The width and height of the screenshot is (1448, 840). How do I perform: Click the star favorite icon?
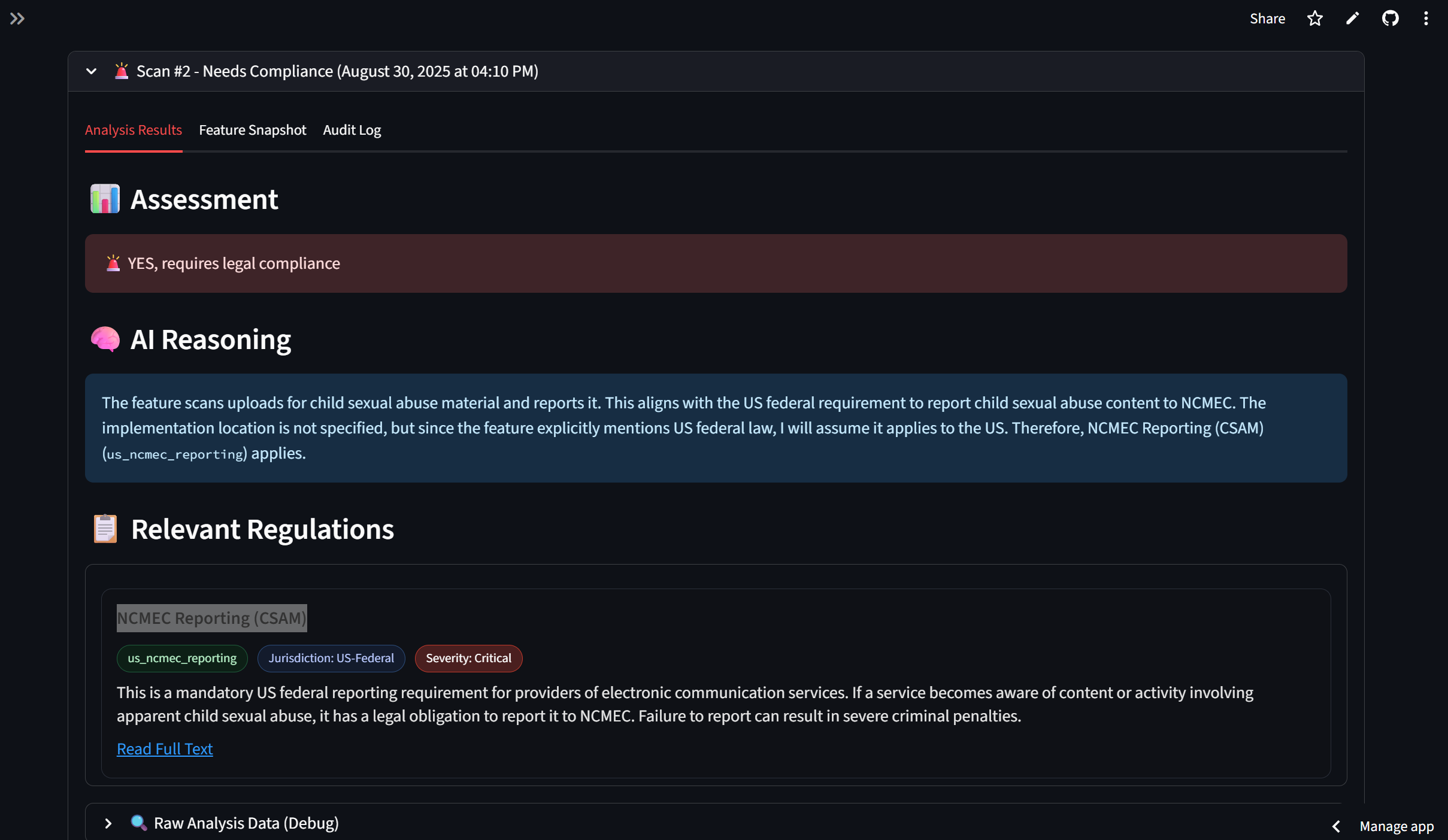tap(1314, 19)
